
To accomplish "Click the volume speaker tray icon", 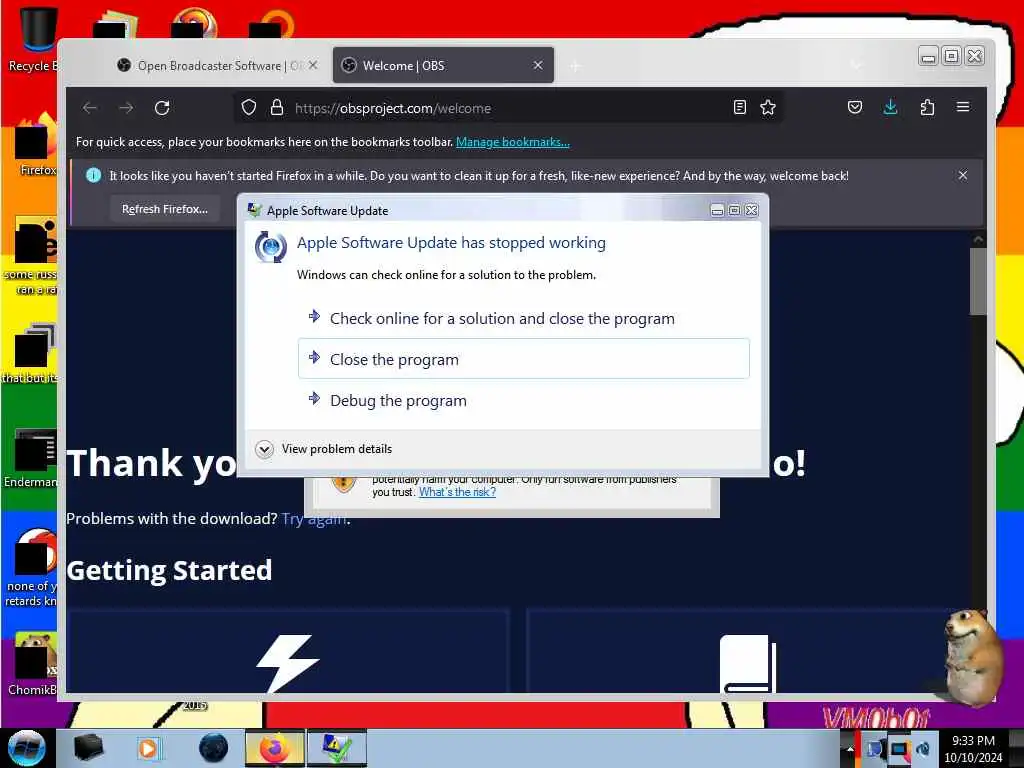I will [x=923, y=749].
